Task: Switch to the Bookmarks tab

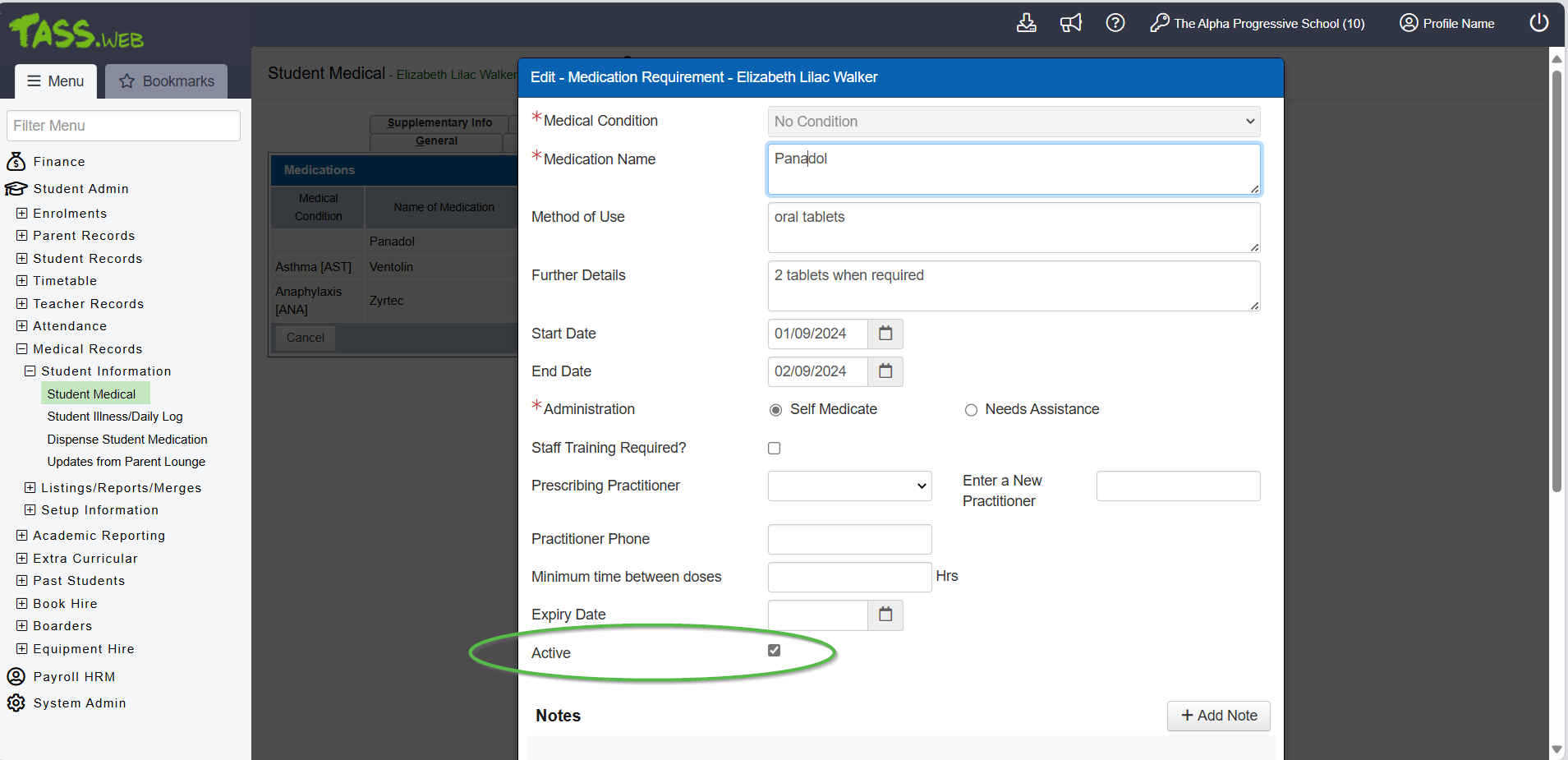Action: click(x=167, y=81)
